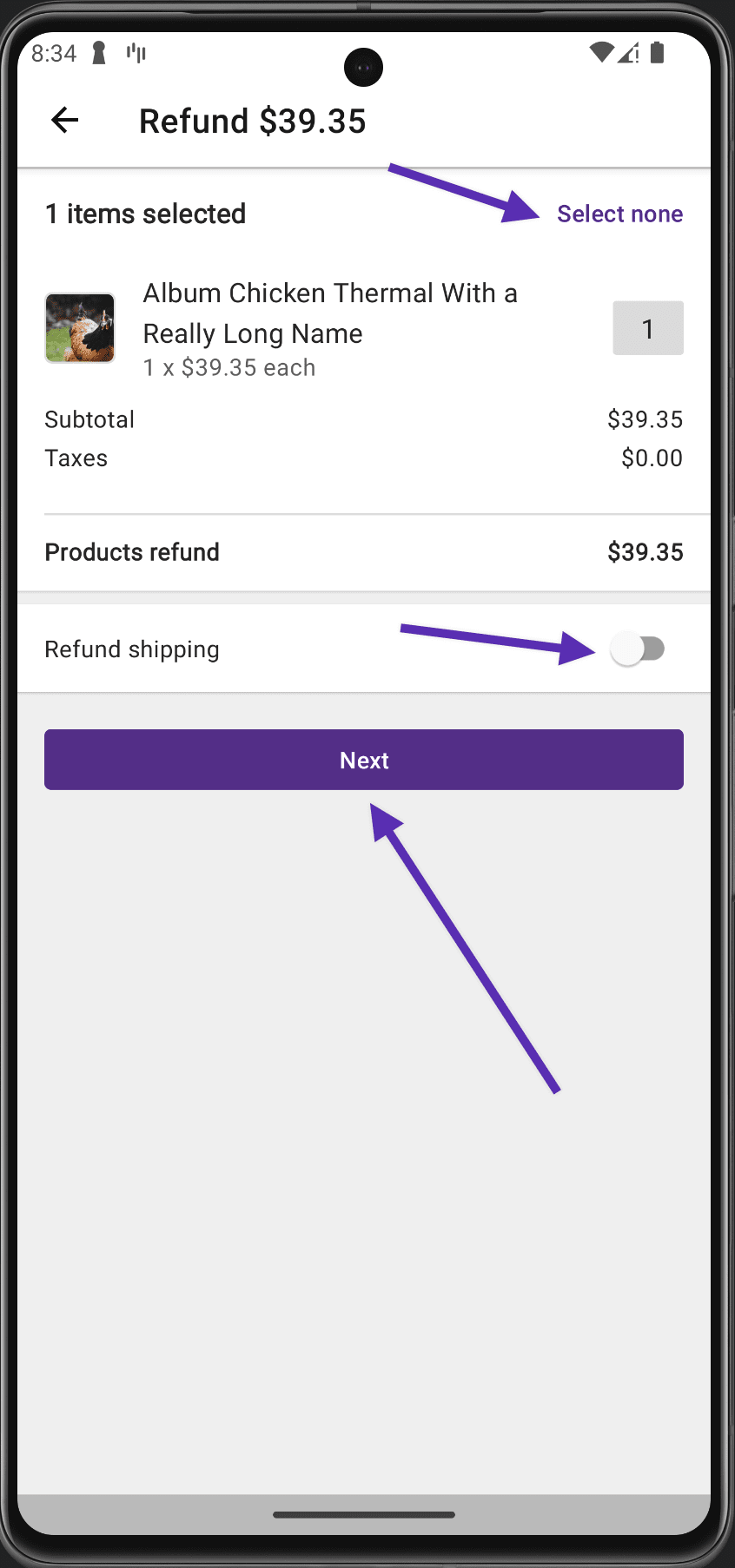735x1568 pixels.
Task: Tap the 8:34 clock in status bar
Action: pyautogui.click(x=54, y=54)
